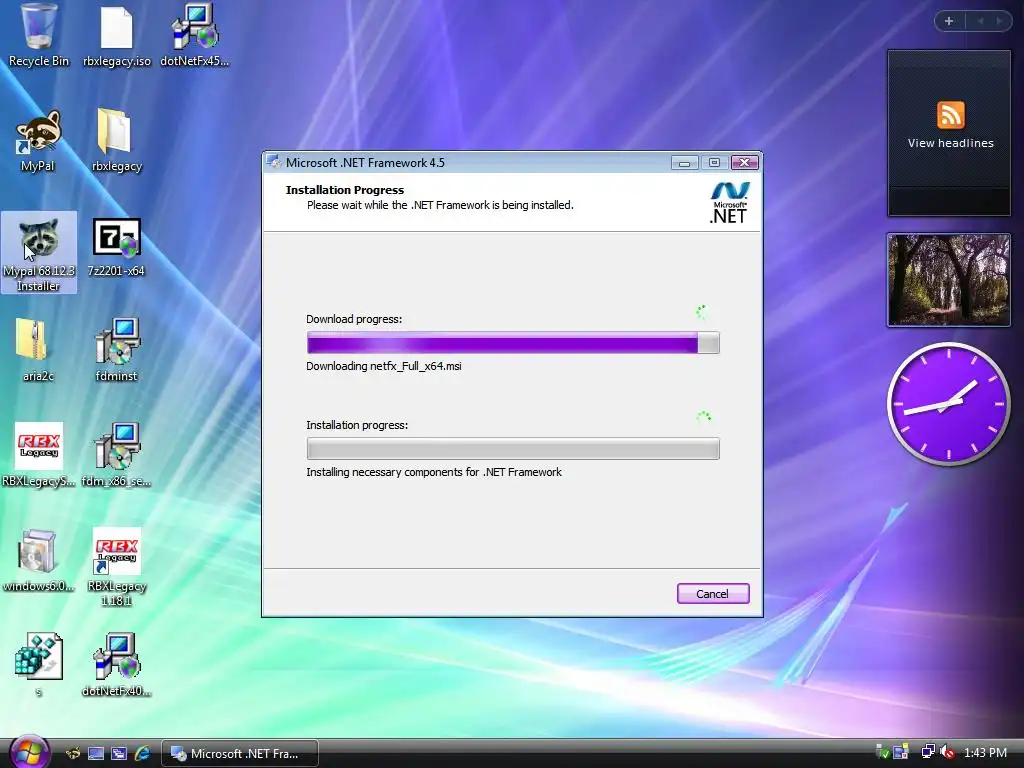This screenshot has width=1024, height=768.
Task: Select the rbxlegacy.iso file icon
Action: tap(116, 35)
